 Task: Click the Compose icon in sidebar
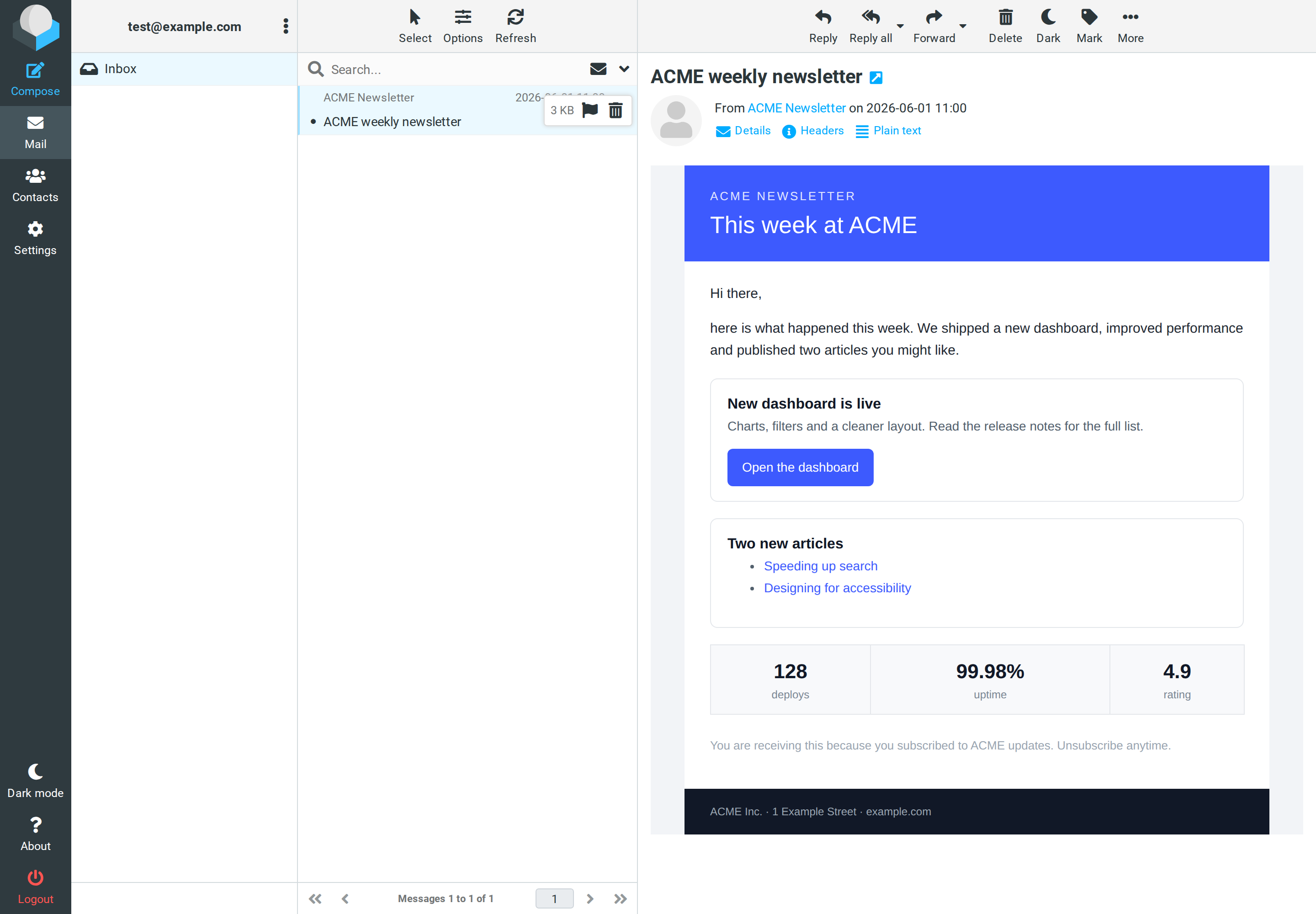pyautogui.click(x=35, y=80)
